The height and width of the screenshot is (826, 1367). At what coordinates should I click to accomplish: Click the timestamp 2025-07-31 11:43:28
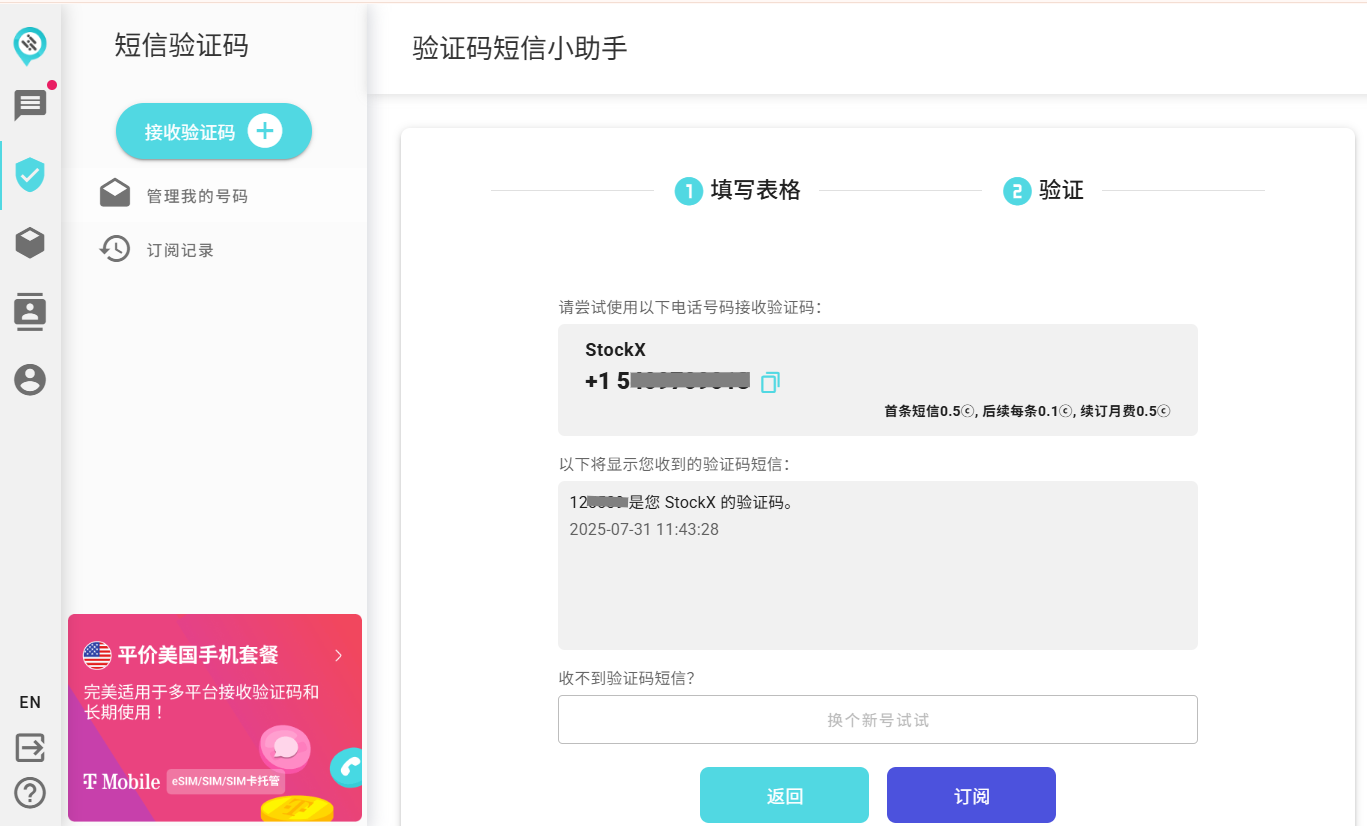click(644, 529)
